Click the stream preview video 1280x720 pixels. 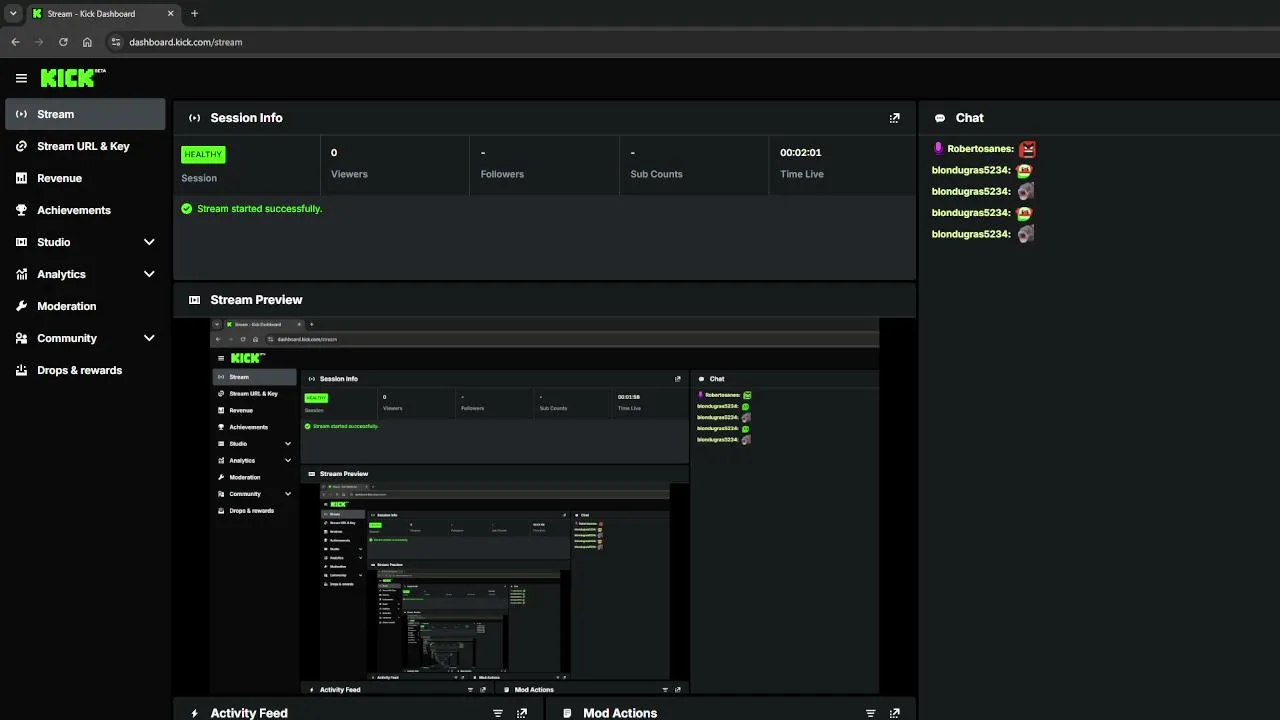tap(544, 507)
